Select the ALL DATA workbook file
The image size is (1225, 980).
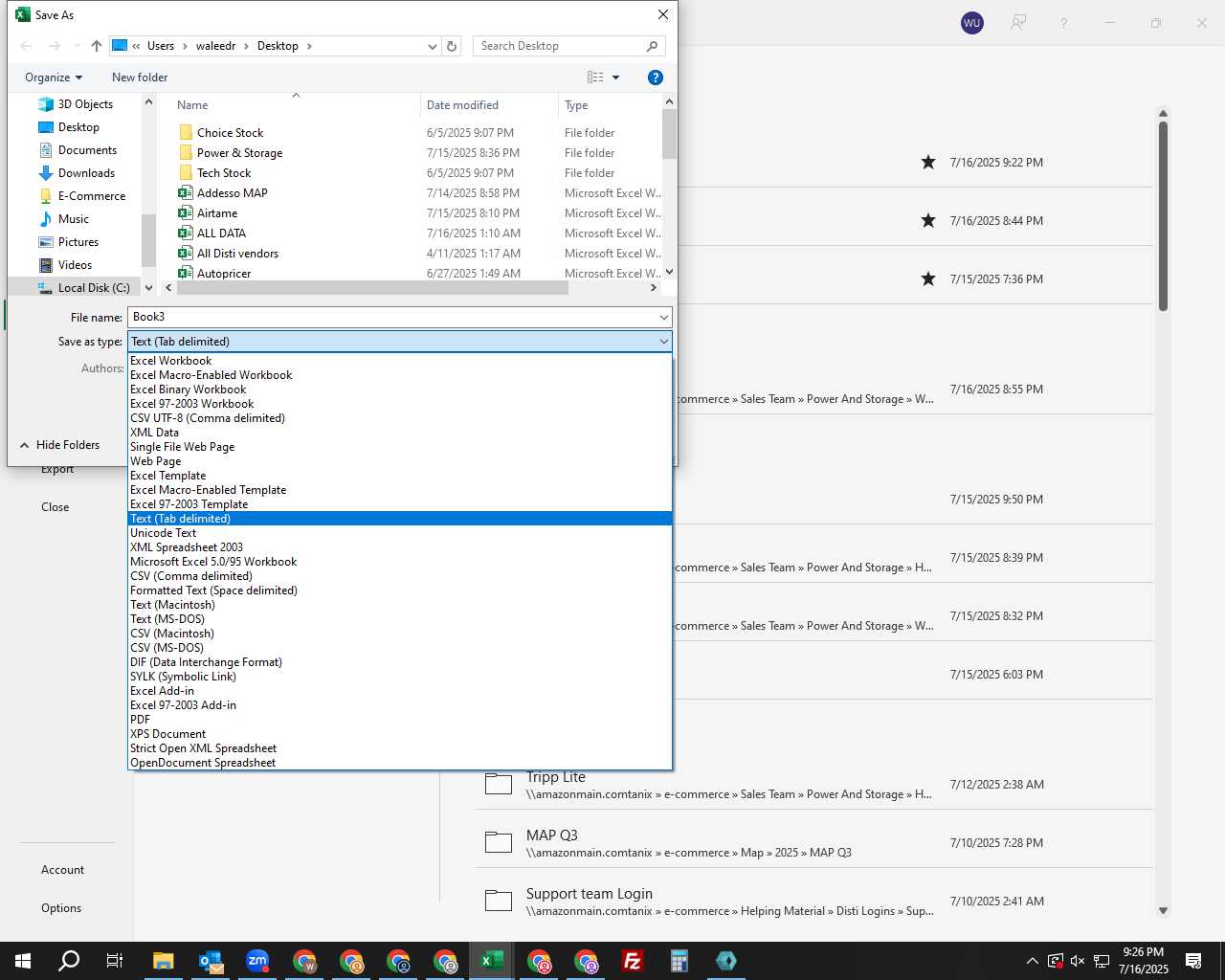221,234
